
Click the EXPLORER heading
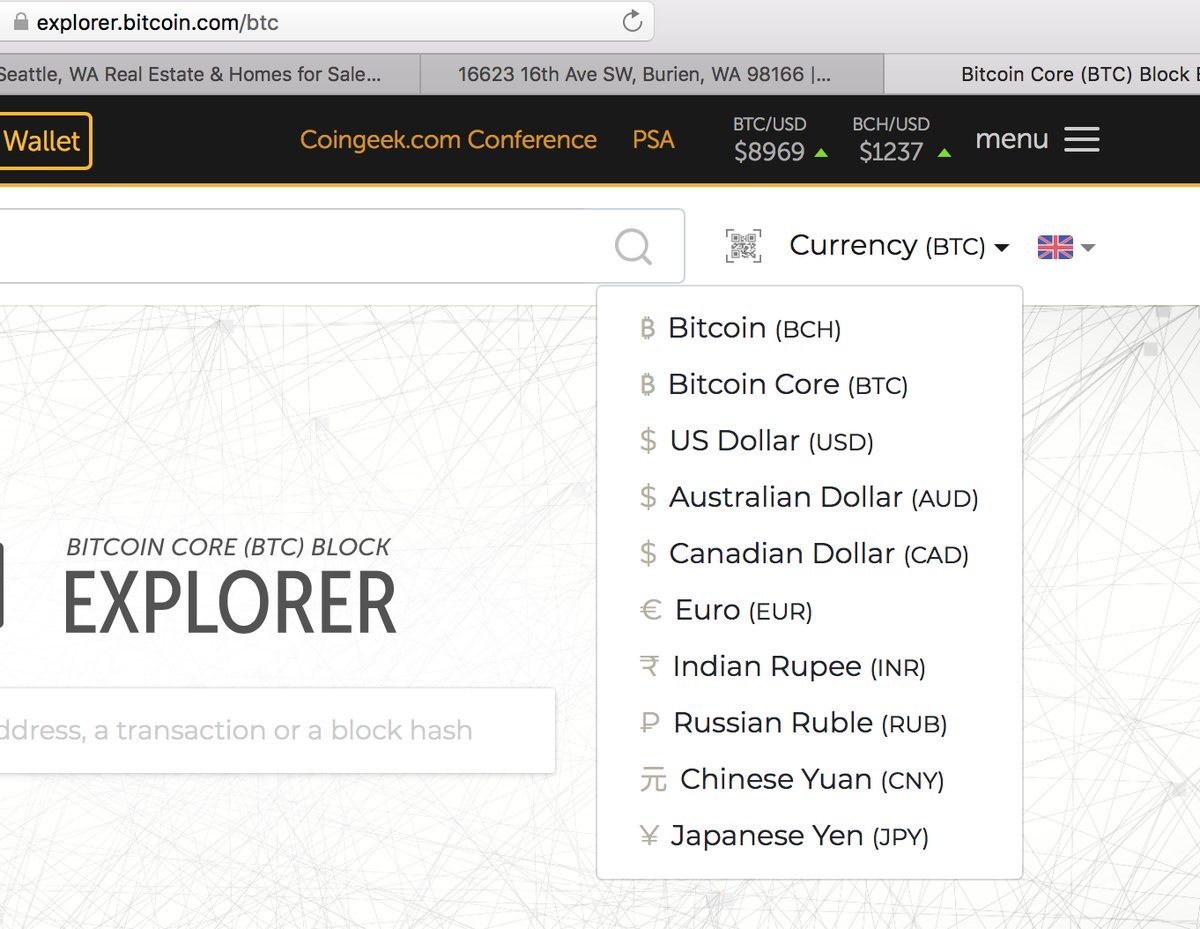point(230,603)
